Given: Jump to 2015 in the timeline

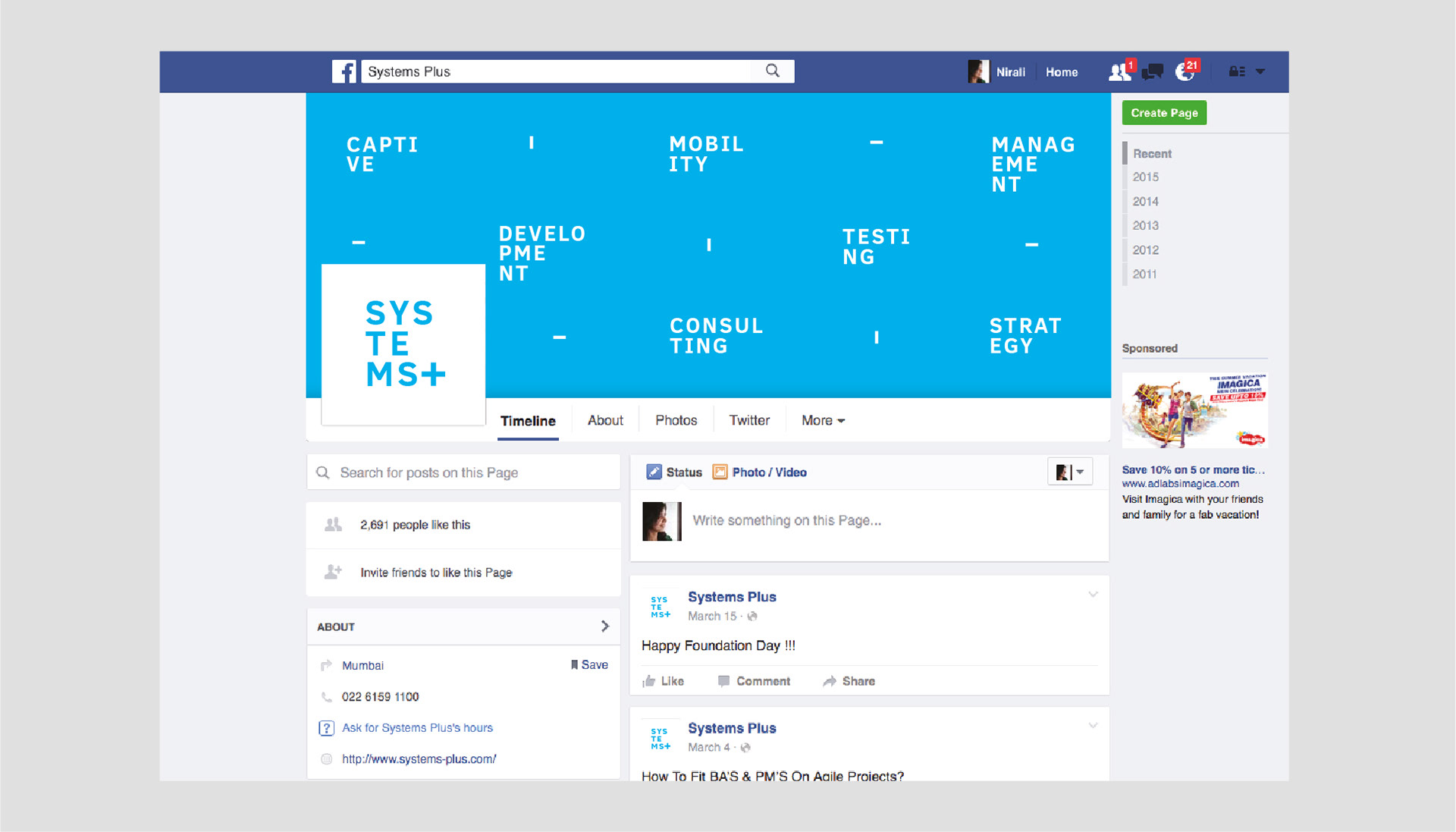Looking at the screenshot, I should pyautogui.click(x=1146, y=177).
